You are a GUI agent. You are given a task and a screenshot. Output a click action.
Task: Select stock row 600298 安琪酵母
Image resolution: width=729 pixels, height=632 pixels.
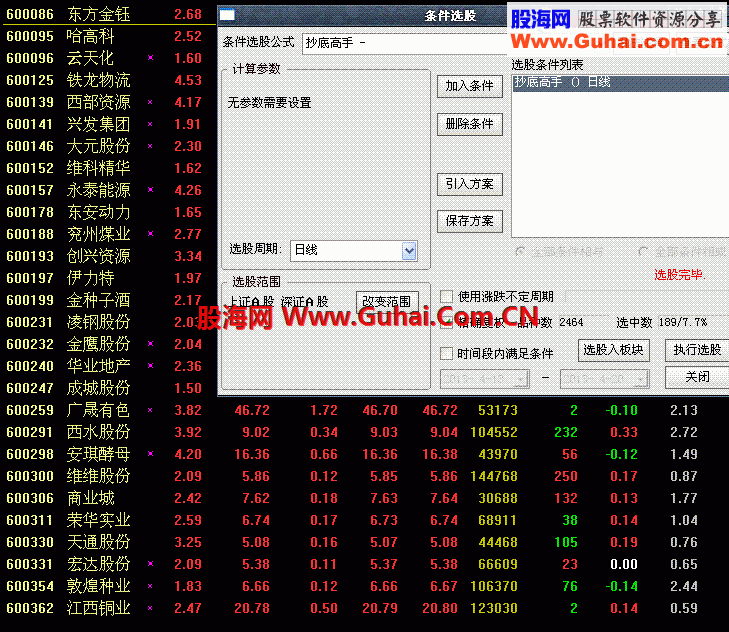351,454
